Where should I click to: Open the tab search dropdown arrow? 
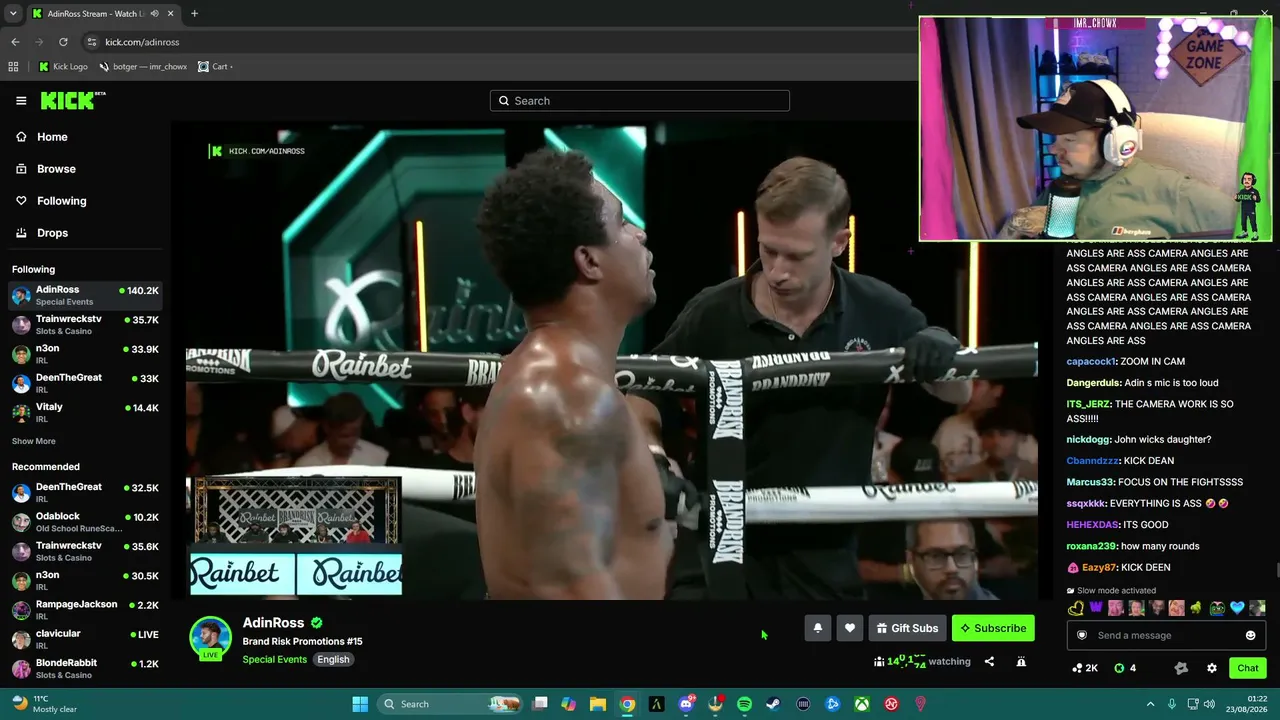click(12, 14)
